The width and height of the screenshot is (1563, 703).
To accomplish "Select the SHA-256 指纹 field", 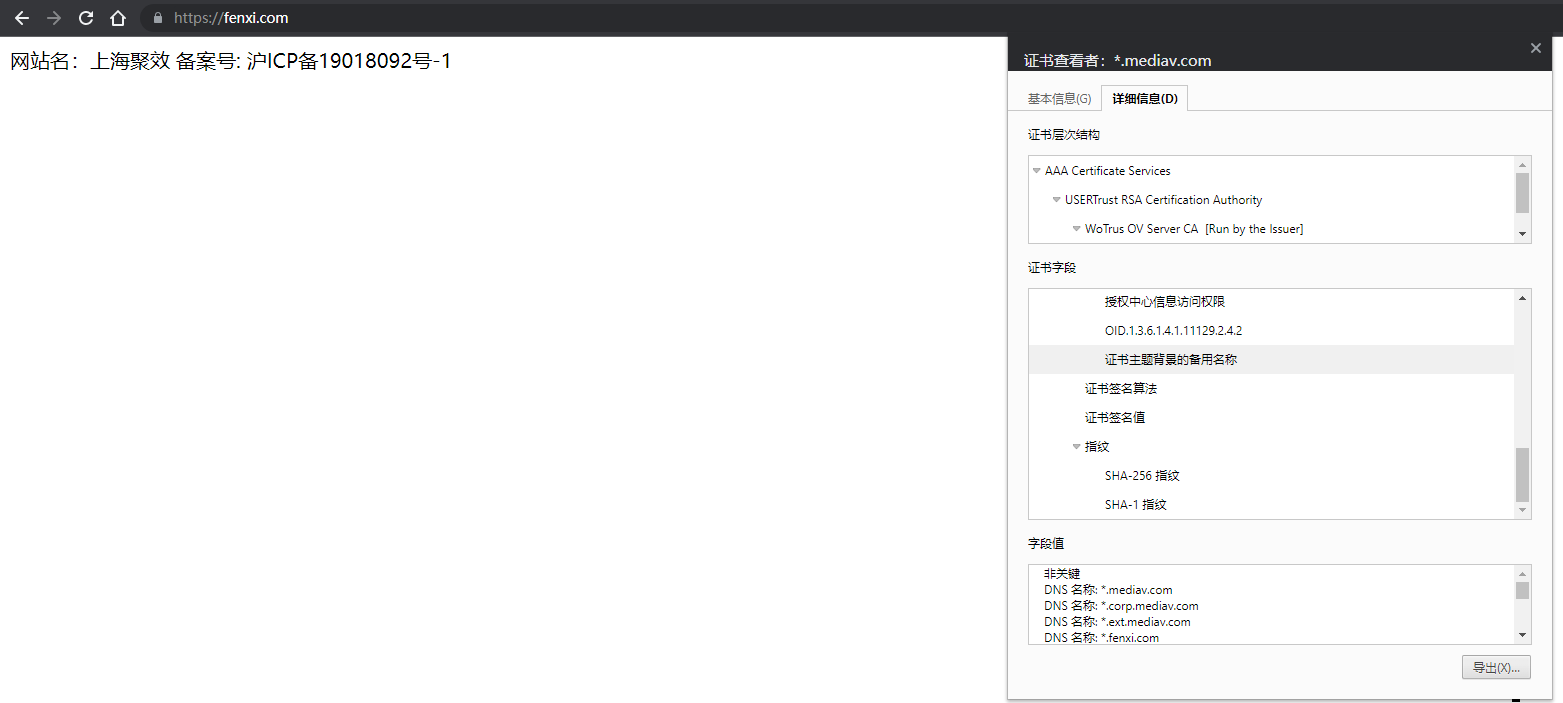I will point(1141,475).
